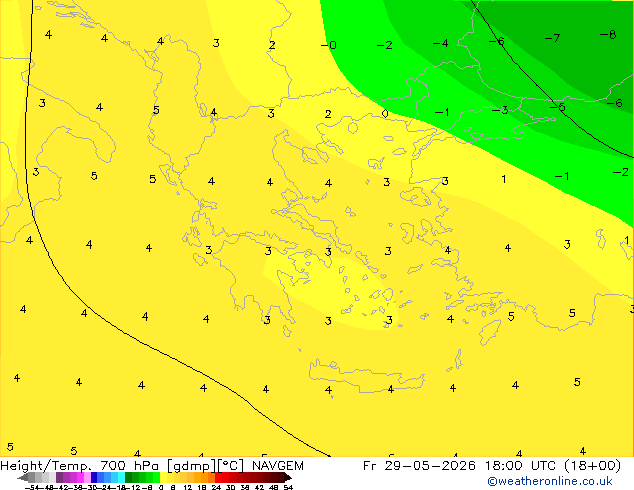Click the NAVGEM model name label
This screenshot has width=634, height=490.
tap(278, 466)
